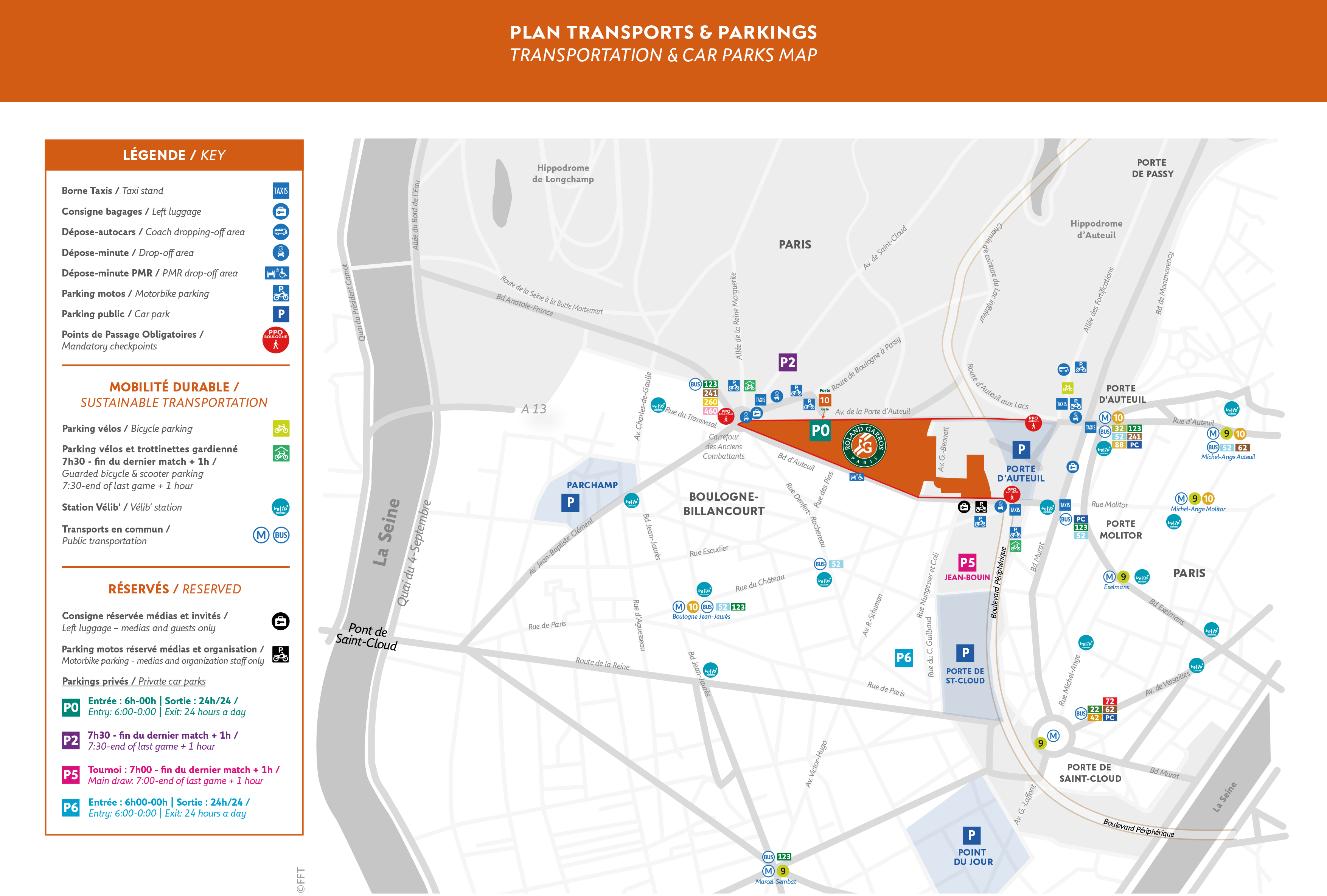Screen dimensions: 1327x896
Task: Click the Left luggage icon in legend
Action: tap(280, 211)
